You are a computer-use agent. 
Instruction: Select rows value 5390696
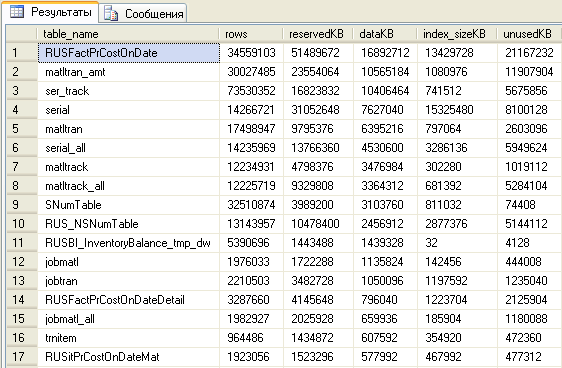(x=252, y=243)
